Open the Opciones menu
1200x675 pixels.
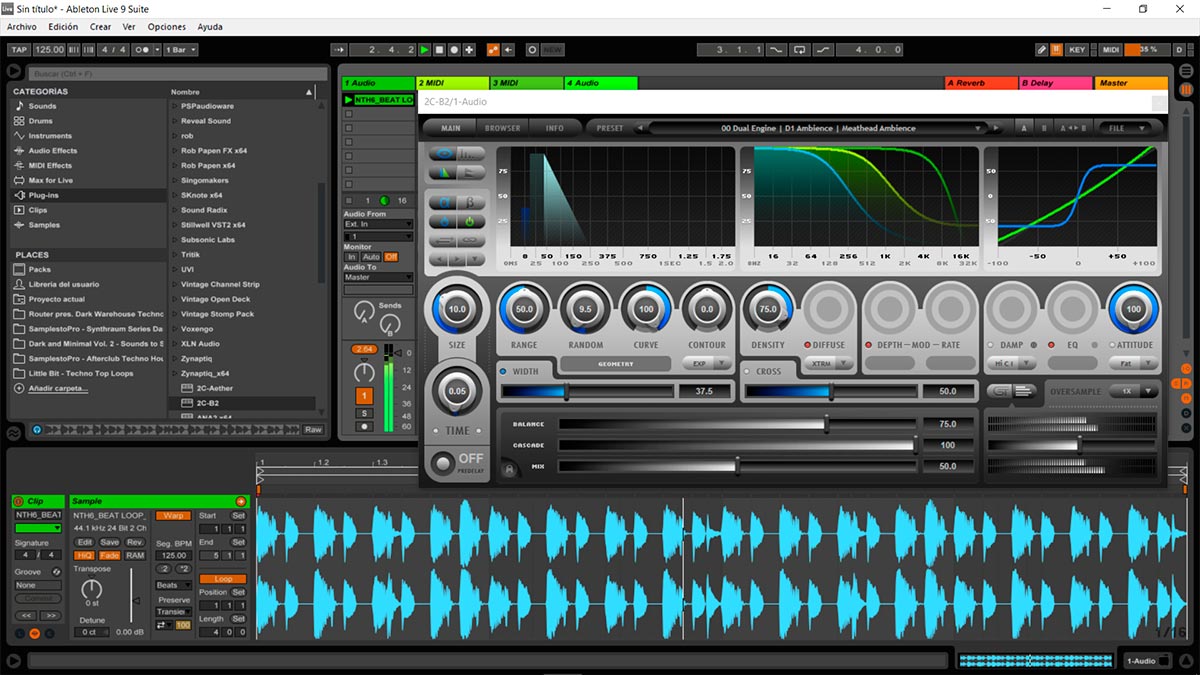[167, 27]
